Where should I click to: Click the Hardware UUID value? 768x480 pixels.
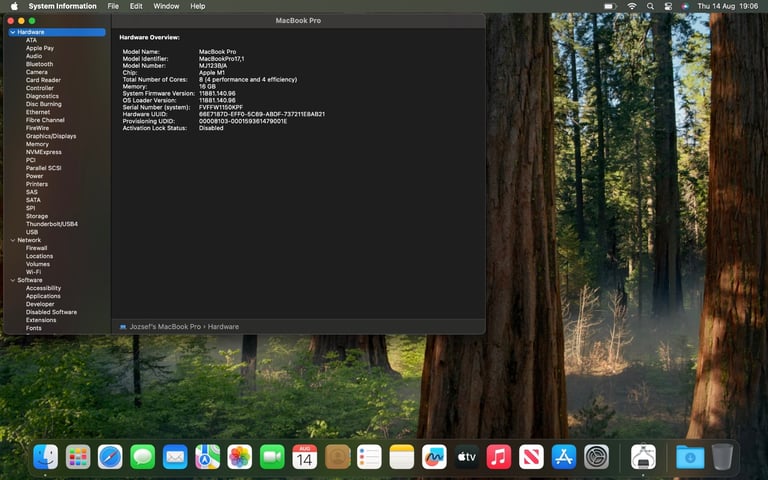pos(262,114)
